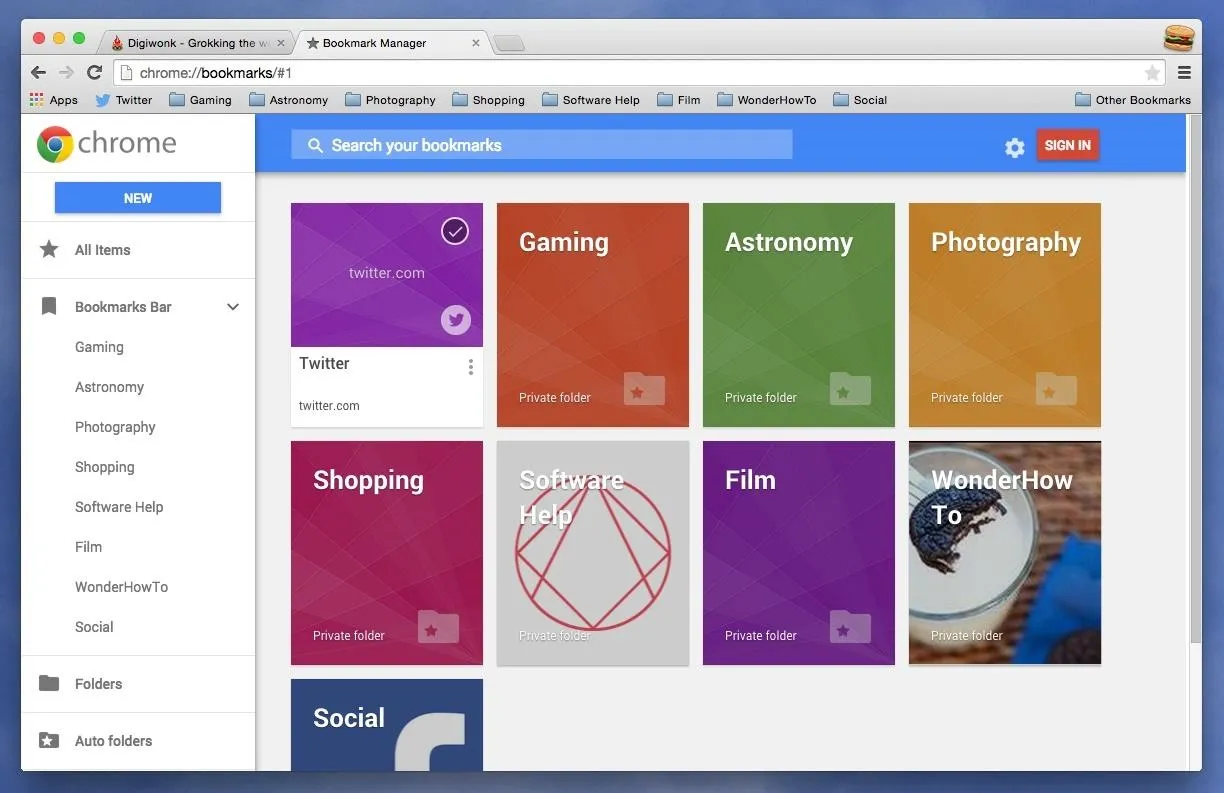This screenshot has width=1224, height=793.
Task: Star this page in the address bar
Action: 1152,73
